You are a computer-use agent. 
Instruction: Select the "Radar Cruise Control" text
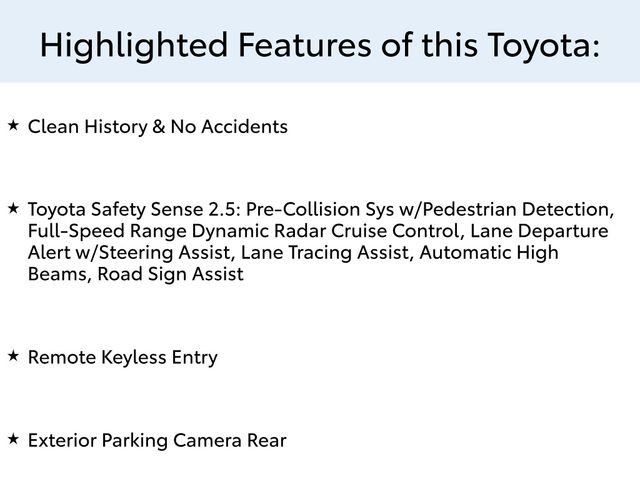(x=346, y=231)
